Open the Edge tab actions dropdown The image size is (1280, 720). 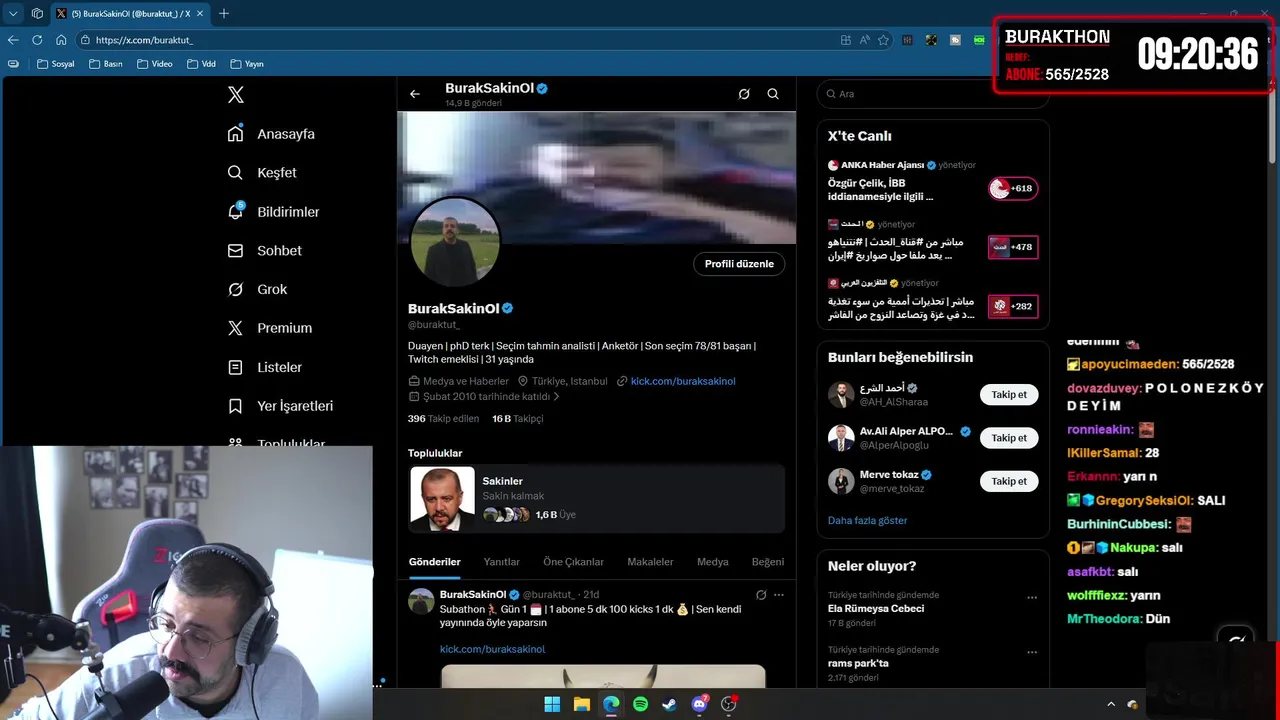13,14
